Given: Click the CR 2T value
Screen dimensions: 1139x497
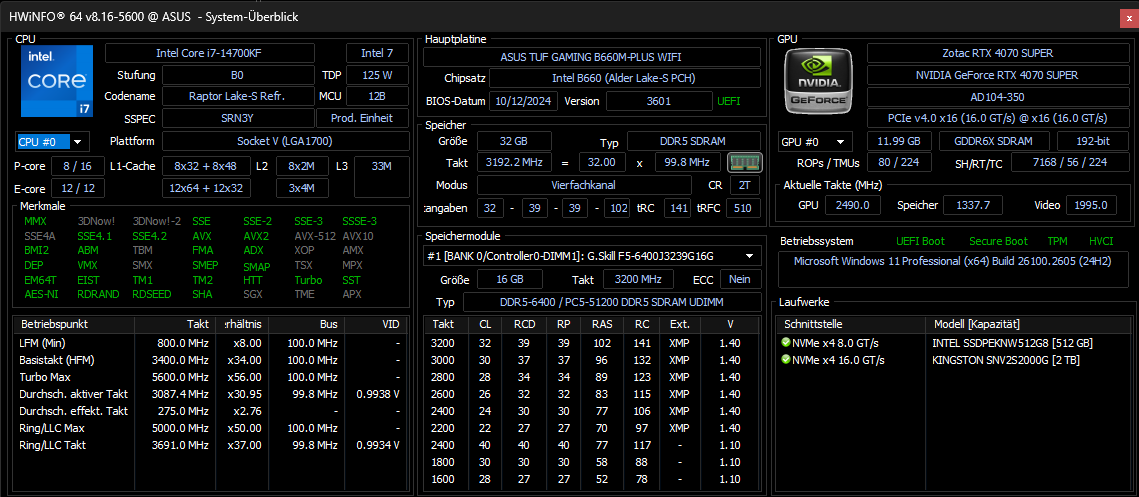Looking at the screenshot, I should (x=745, y=185).
